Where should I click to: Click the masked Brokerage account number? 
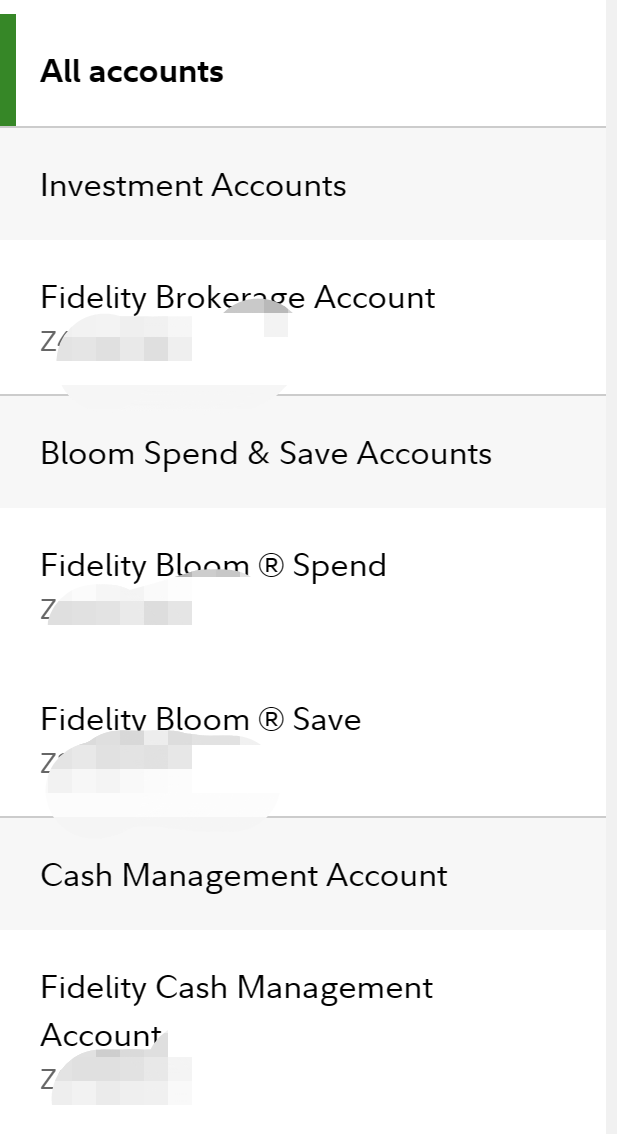point(118,343)
